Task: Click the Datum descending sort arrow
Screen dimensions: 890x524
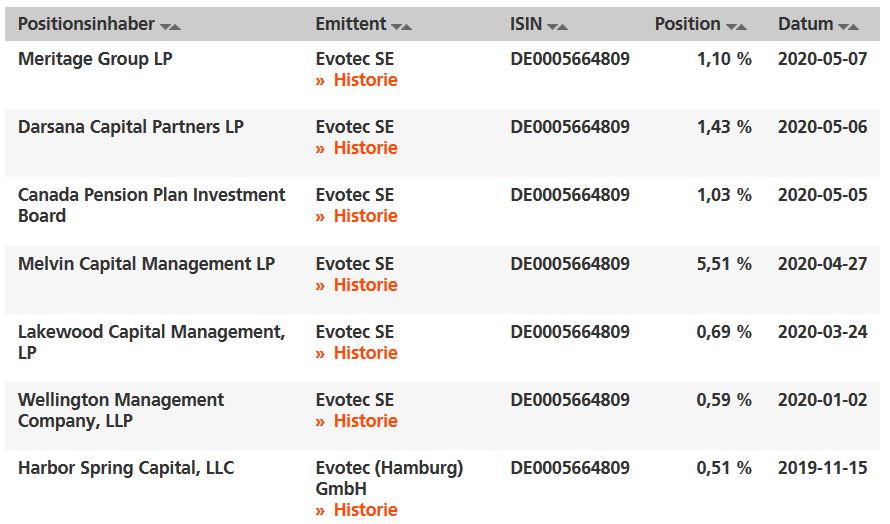Action: [x=843, y=26]
